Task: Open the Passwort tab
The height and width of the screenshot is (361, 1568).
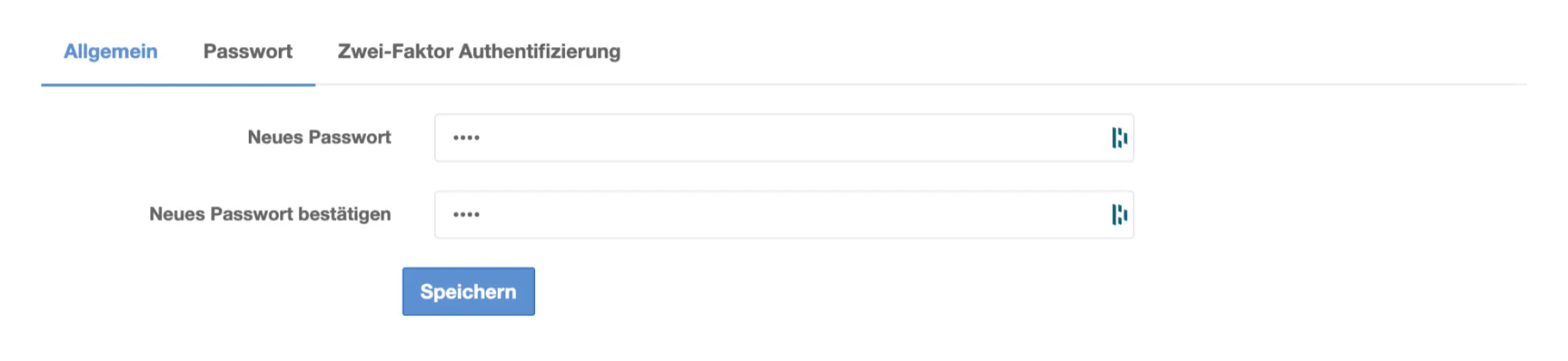Action: click(x=247, y=52)
